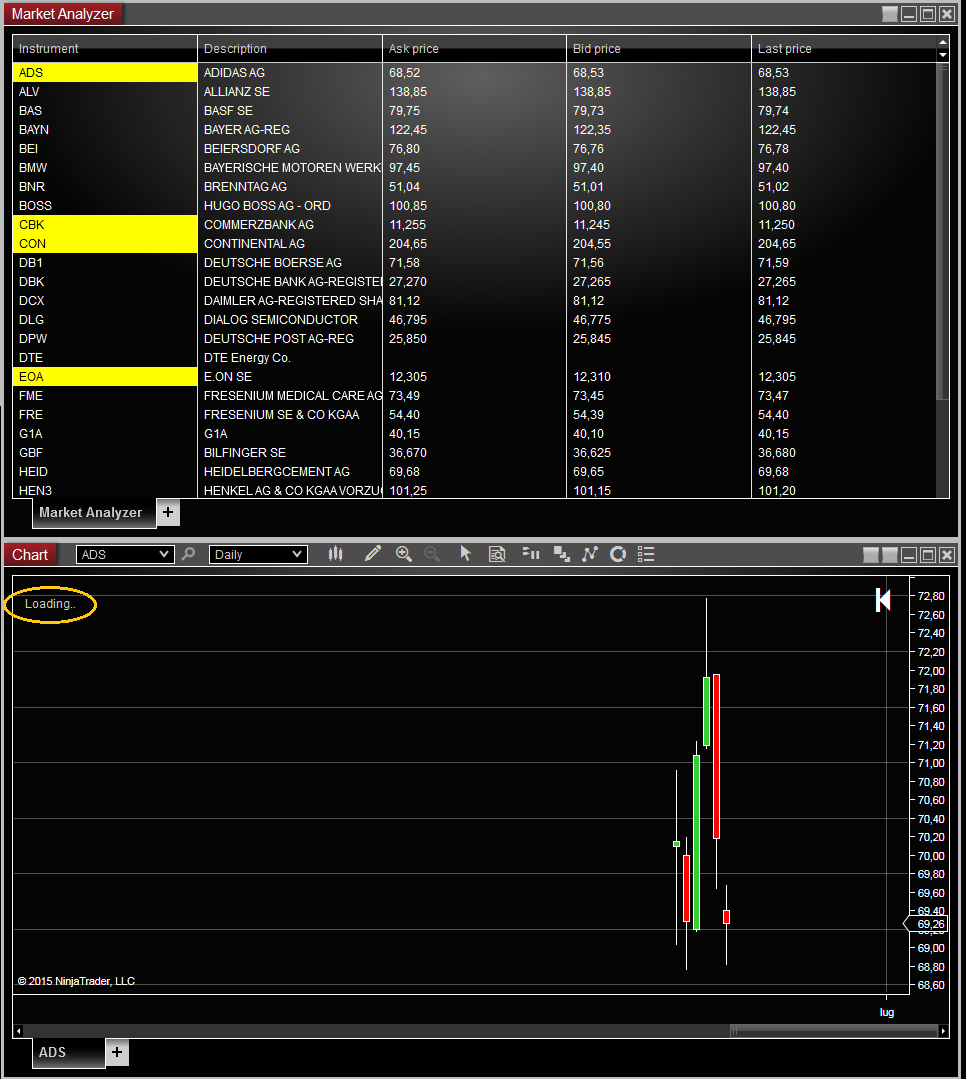
Task: Select the ALV instrument cell
Action: point(105,92)
